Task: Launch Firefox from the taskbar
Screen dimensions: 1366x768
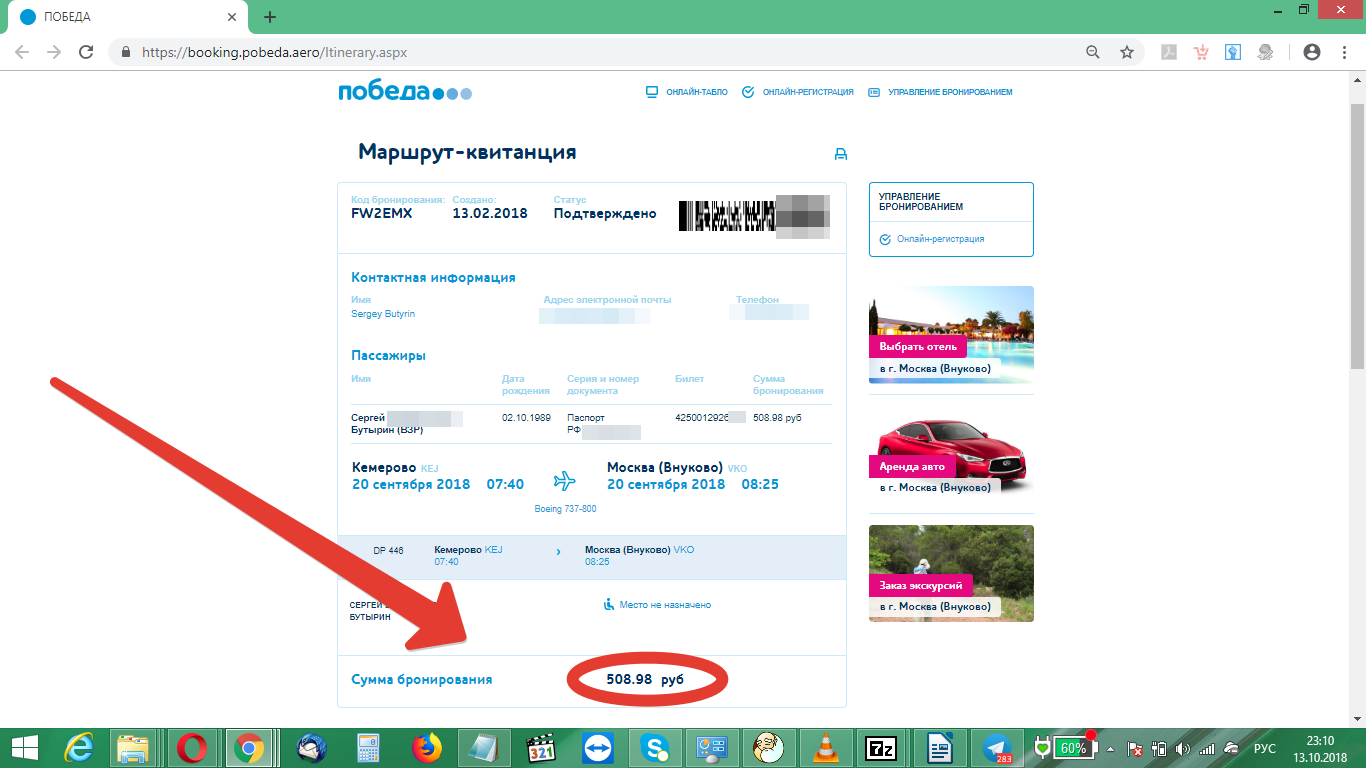Action: point(426,748)
